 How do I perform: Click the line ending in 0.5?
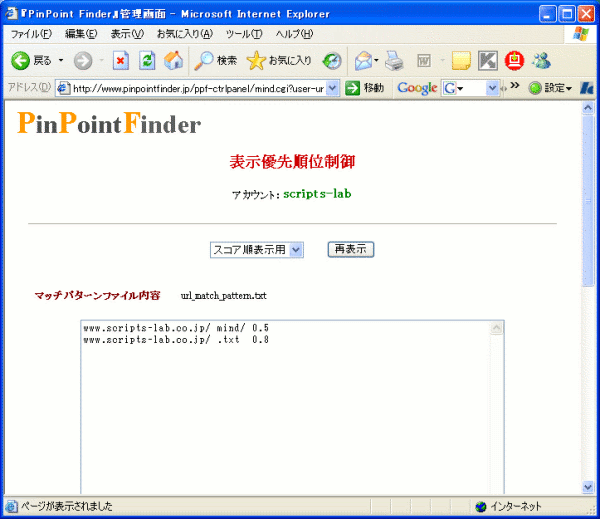click(x=176, y=328)
